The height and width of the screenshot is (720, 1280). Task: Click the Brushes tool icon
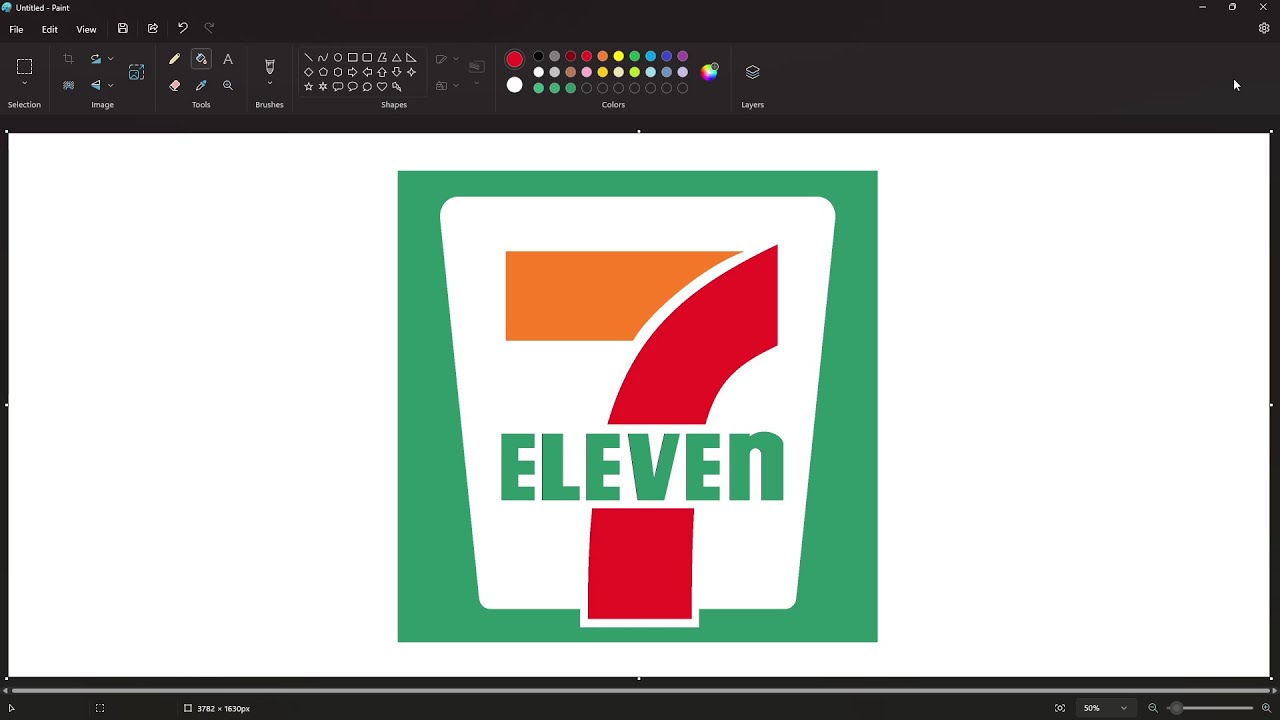[x=269, y=66]
